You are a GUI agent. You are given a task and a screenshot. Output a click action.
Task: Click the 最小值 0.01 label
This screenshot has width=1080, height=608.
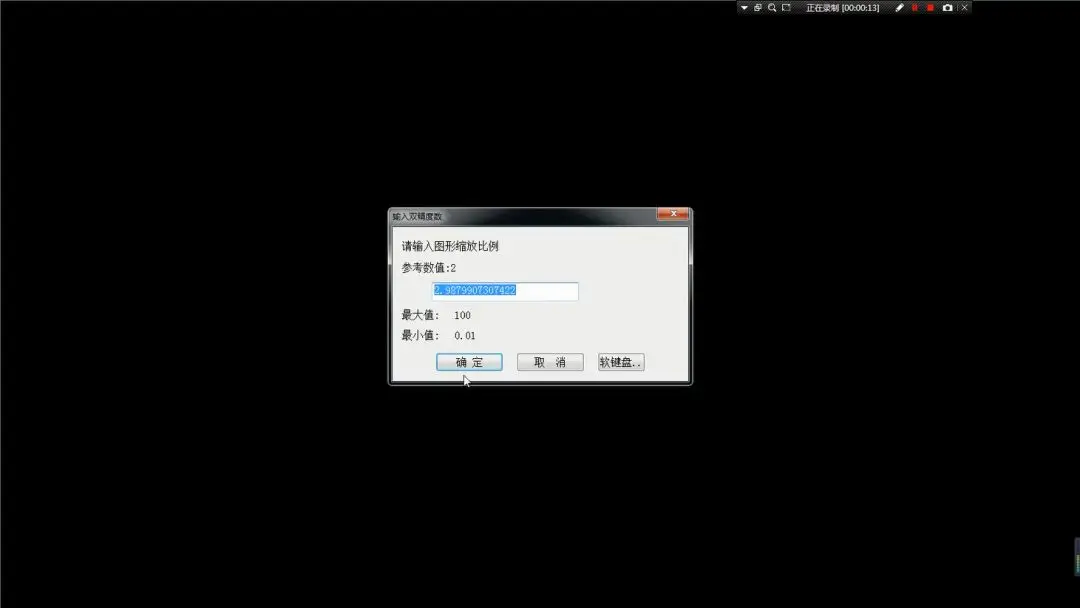pos(438,336)
